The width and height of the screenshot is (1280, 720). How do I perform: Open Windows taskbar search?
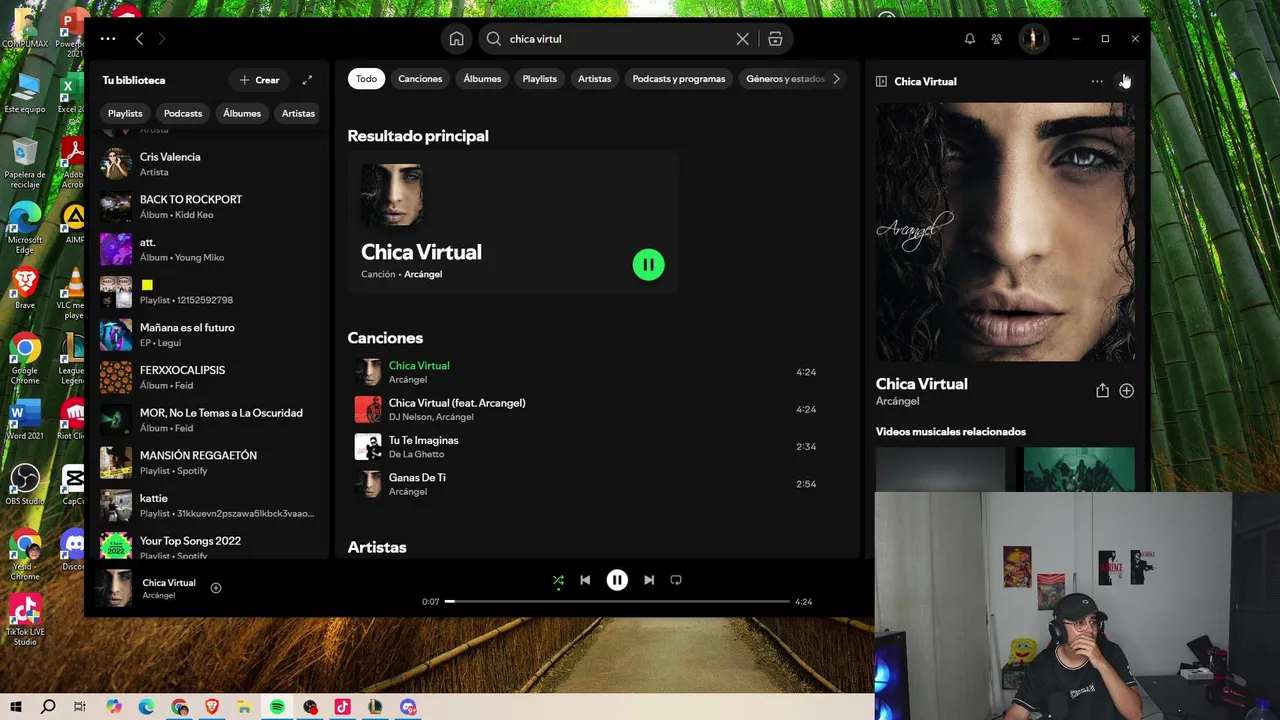tap(48, 707)
